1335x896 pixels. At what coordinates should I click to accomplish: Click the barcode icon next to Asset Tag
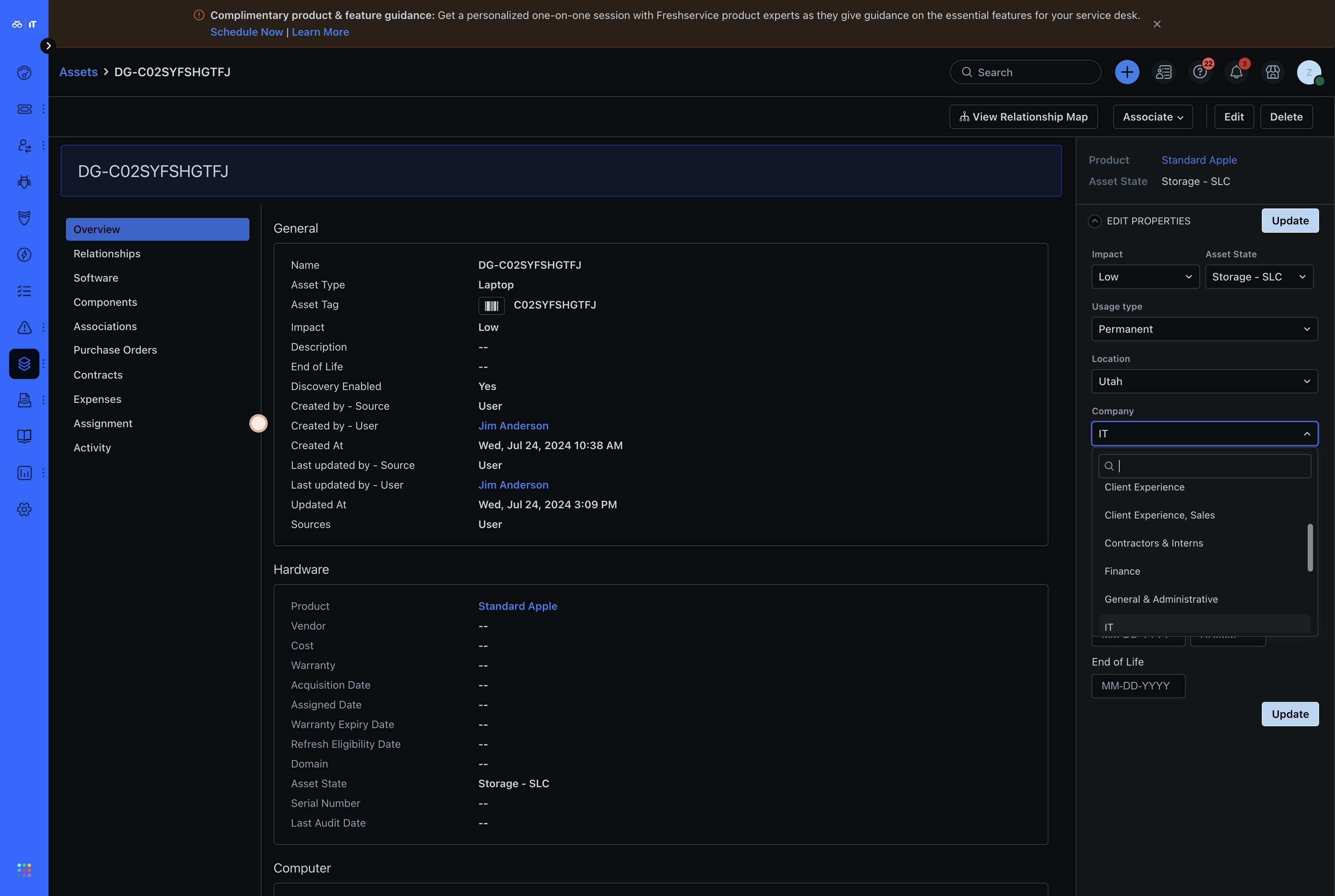point(492,306)
